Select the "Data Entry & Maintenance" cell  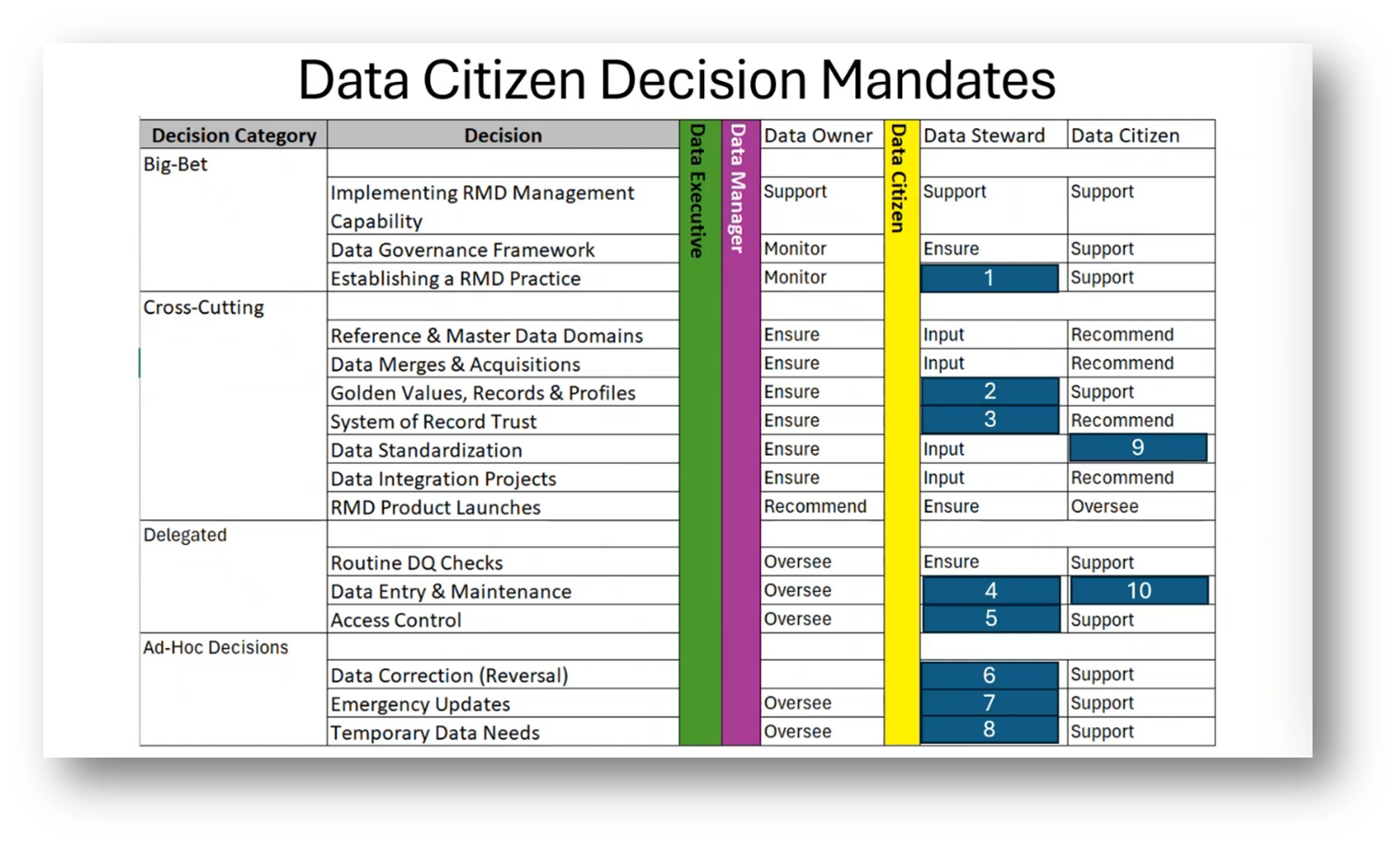click(503, 591)
